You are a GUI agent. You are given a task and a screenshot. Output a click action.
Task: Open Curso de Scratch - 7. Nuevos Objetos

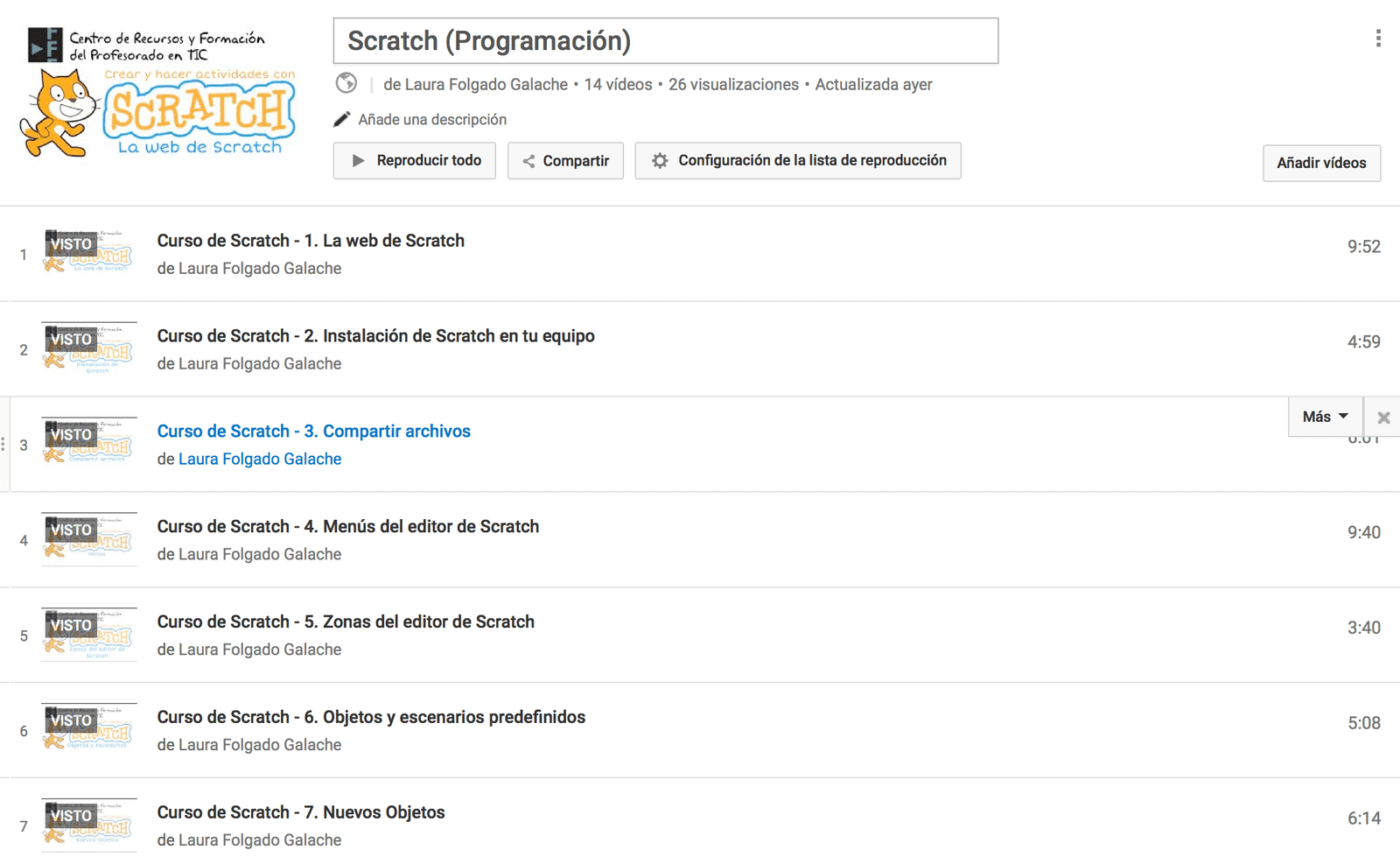[301, 813]
